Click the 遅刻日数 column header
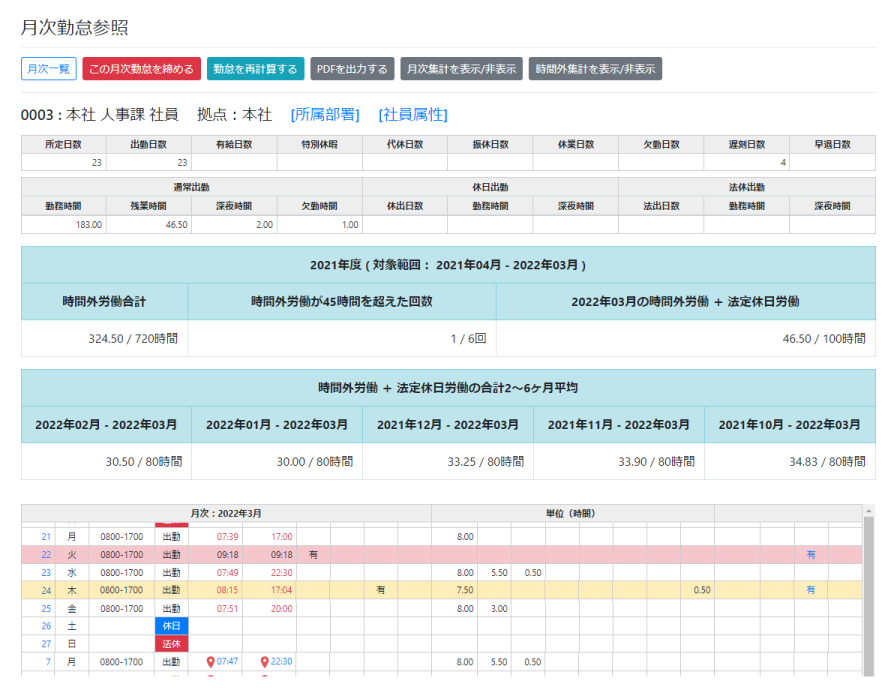 point(747,145)
